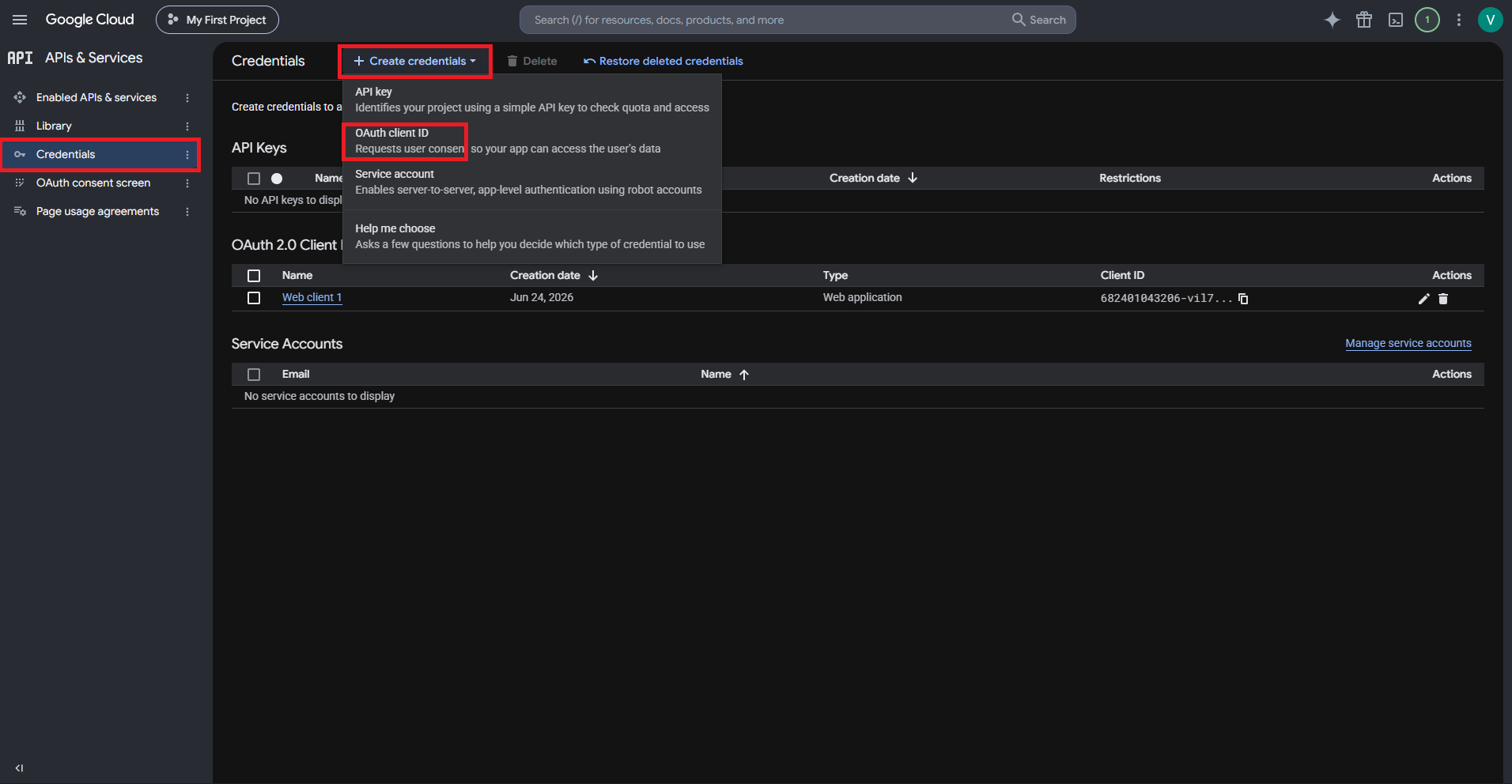Click the Credentials key icon
This screenshot has height=784, width=1512.
[x=20, y=154]
